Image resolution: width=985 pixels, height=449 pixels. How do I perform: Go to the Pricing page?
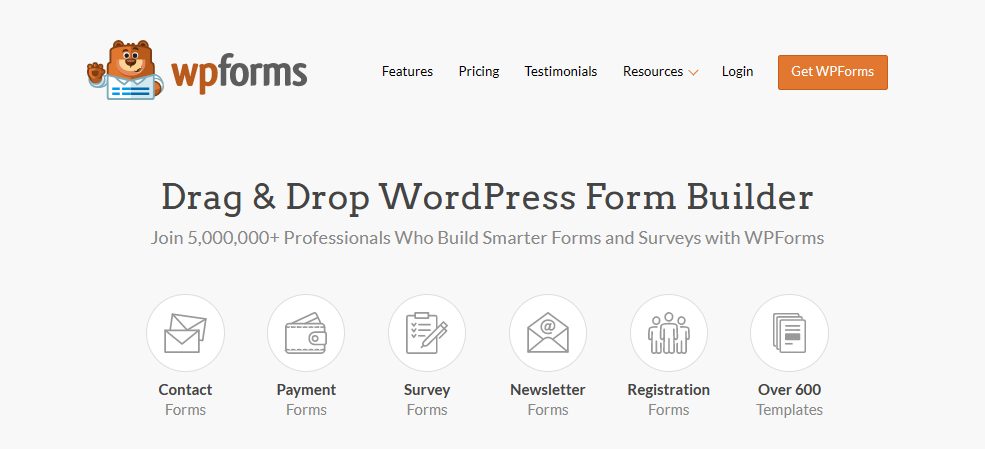(x=479, y=72)
